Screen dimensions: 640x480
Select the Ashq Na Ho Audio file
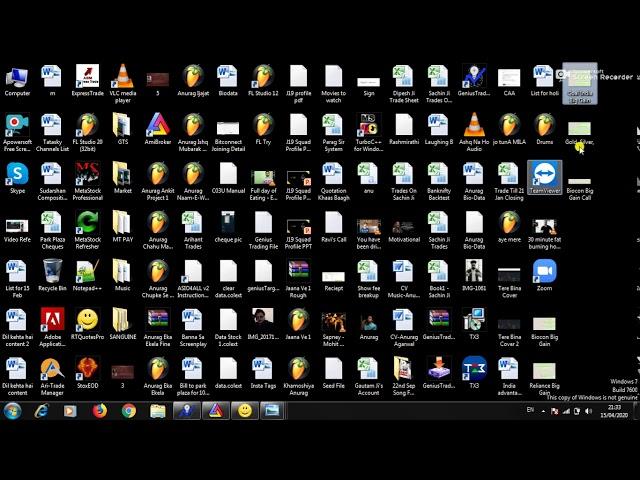pos(474,132)
